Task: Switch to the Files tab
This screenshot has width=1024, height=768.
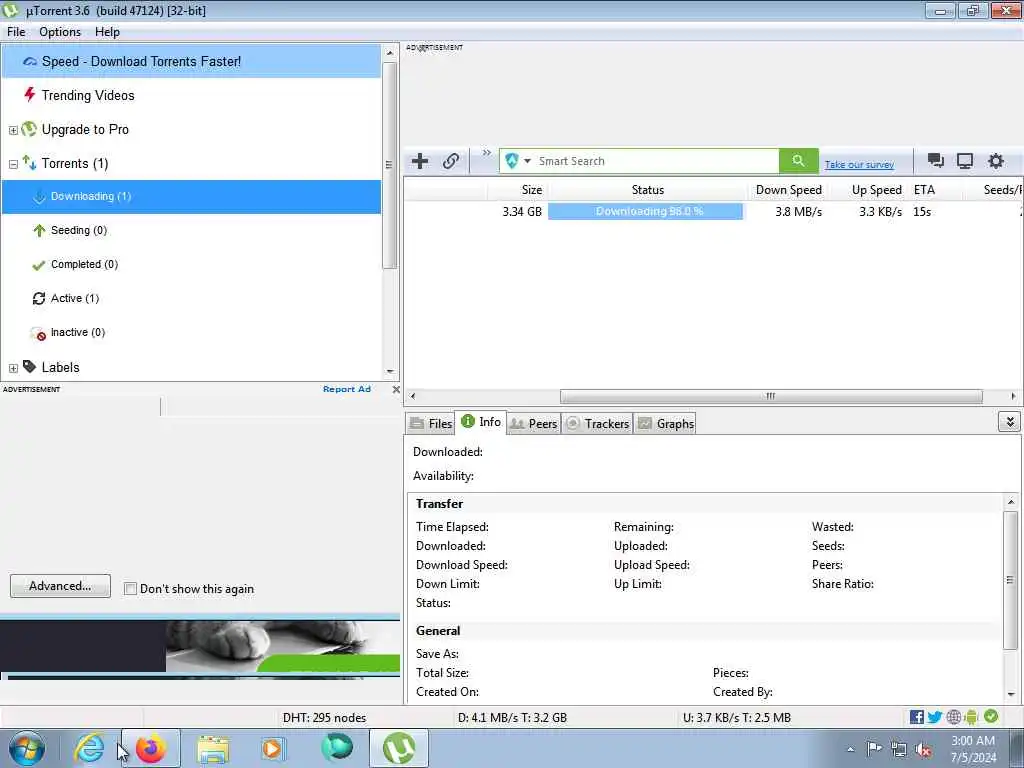Action: click(x=430, y=423)
